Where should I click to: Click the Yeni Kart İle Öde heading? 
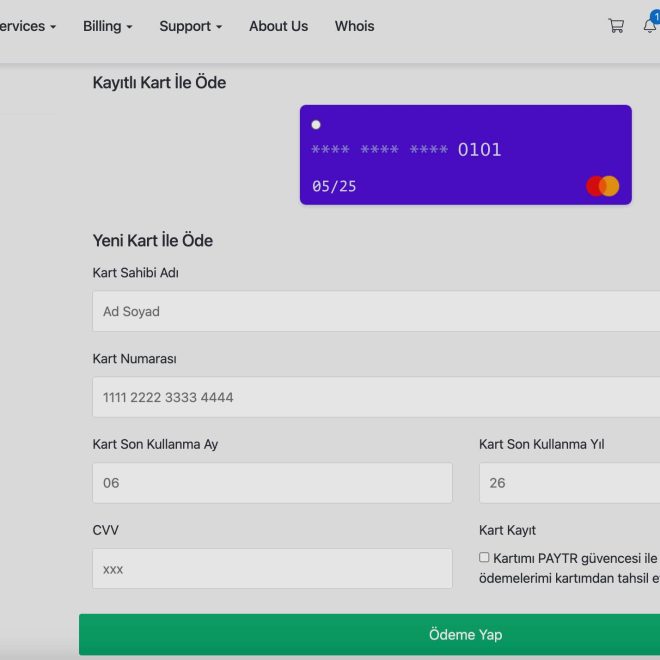(x=152, y=241)
